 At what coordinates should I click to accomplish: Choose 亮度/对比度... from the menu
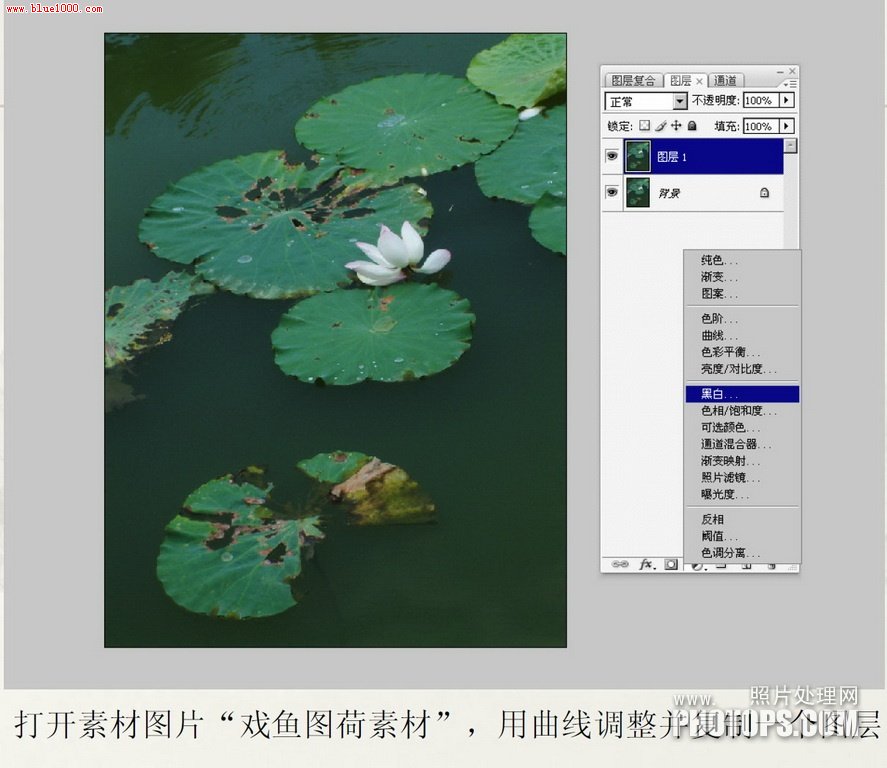742,369
